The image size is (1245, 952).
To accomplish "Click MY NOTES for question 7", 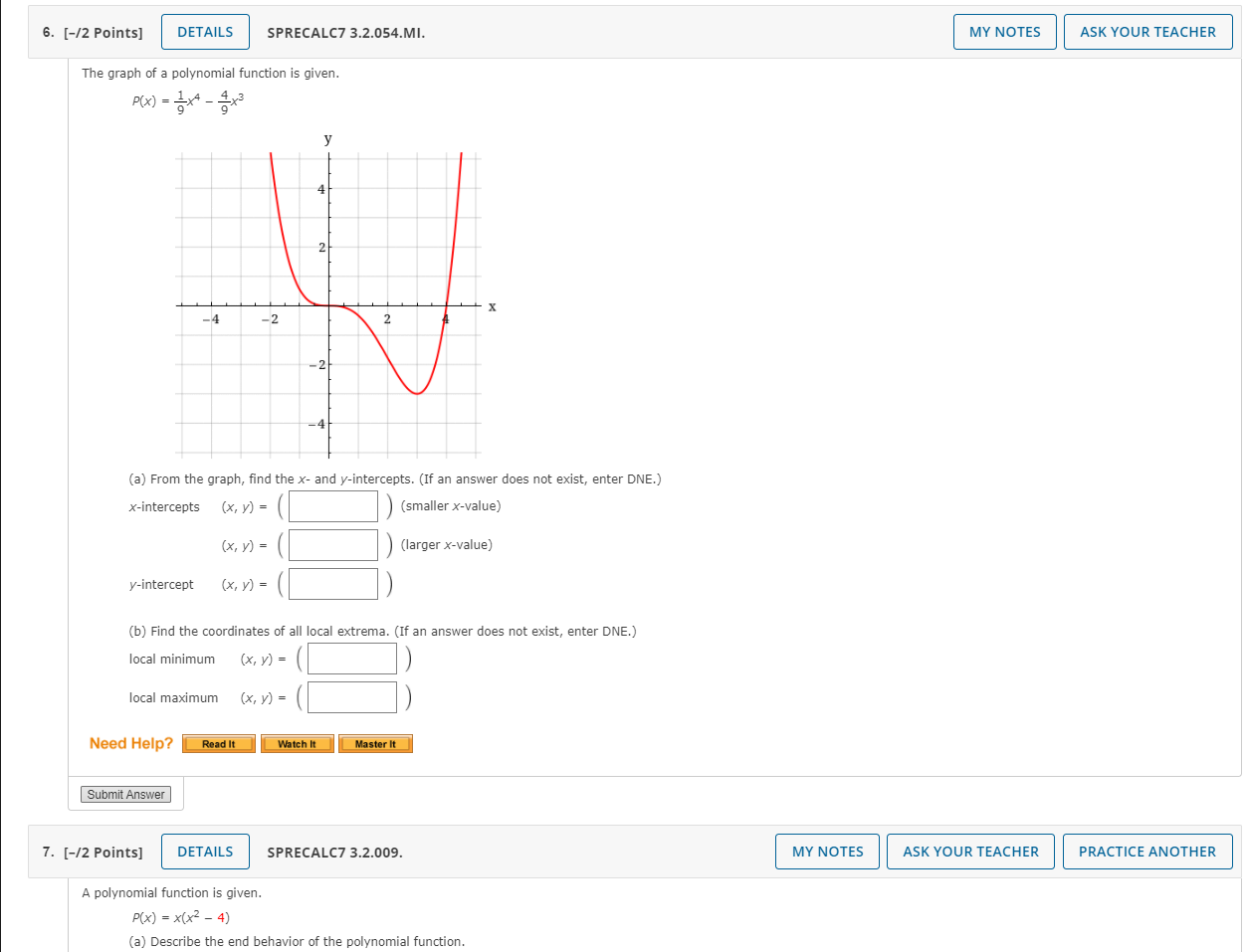I will pyautogui.click(x=827, y=852).
